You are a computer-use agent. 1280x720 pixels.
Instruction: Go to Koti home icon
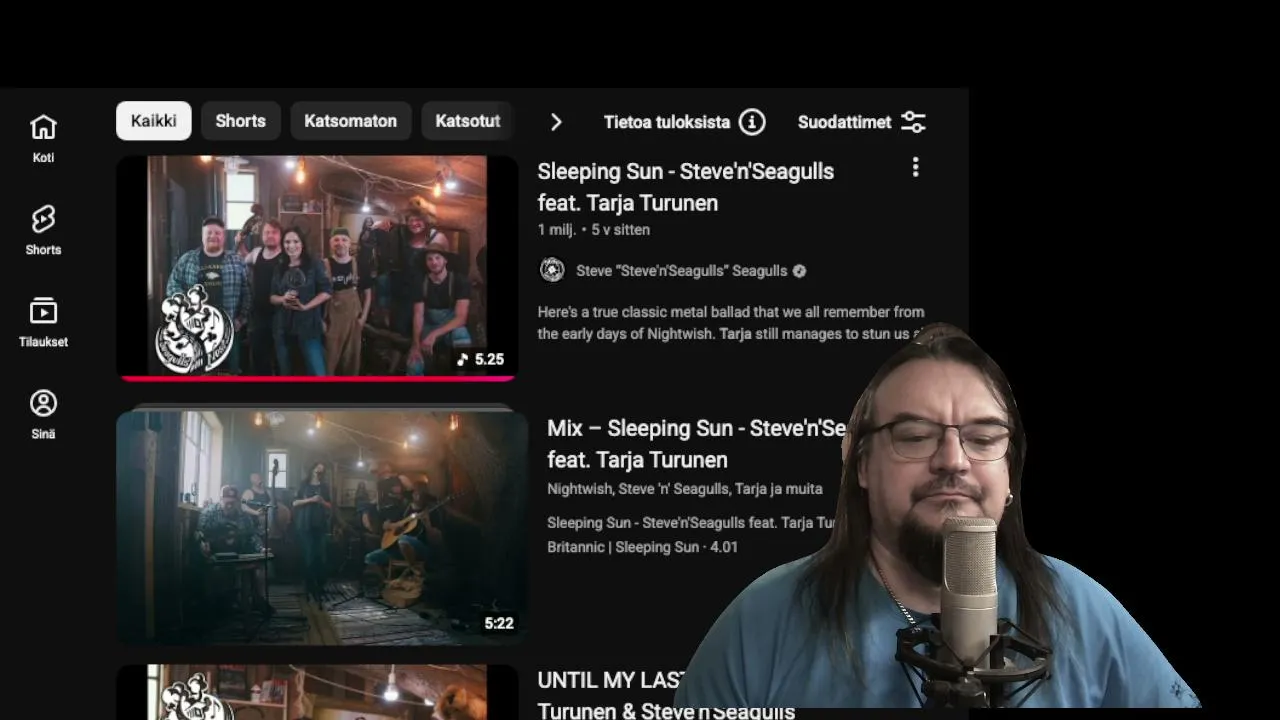click(x=43, y=127)
